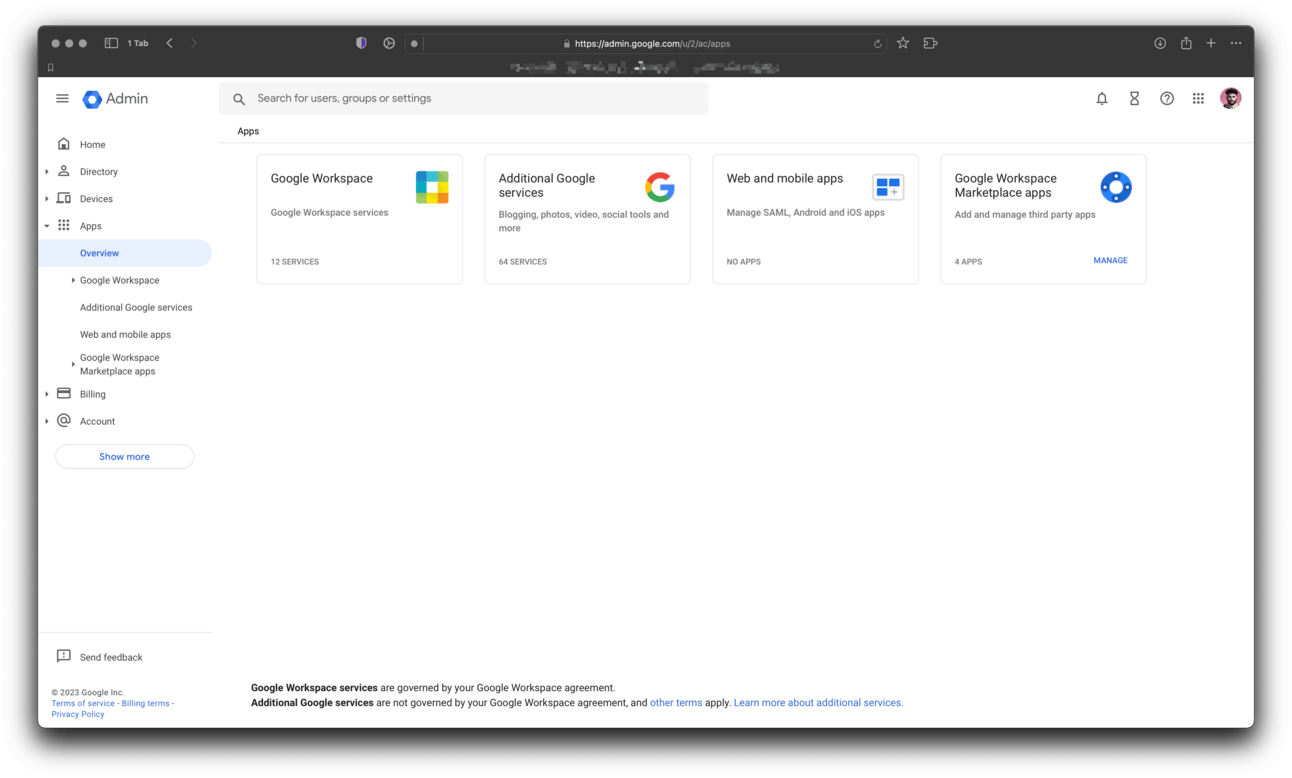This screenshot has width=1292, height=778.
Task: Click the Billing card icon
Action: pos(64,393)
